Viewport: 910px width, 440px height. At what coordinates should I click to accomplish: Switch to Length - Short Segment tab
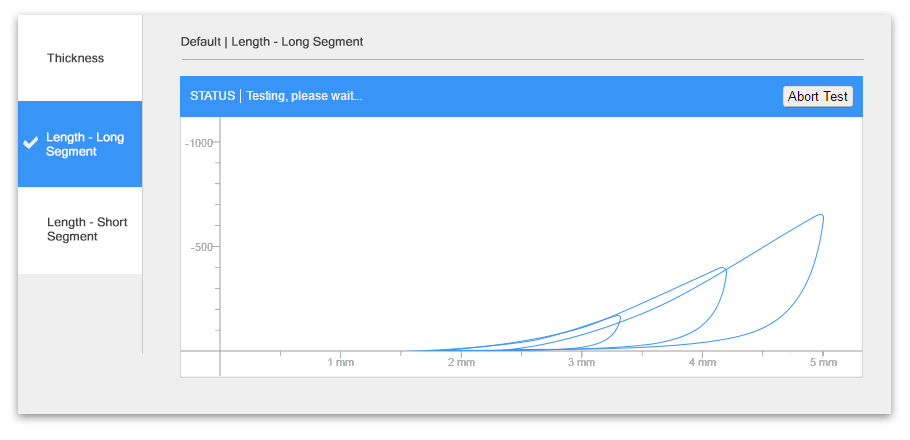[86, 229]
